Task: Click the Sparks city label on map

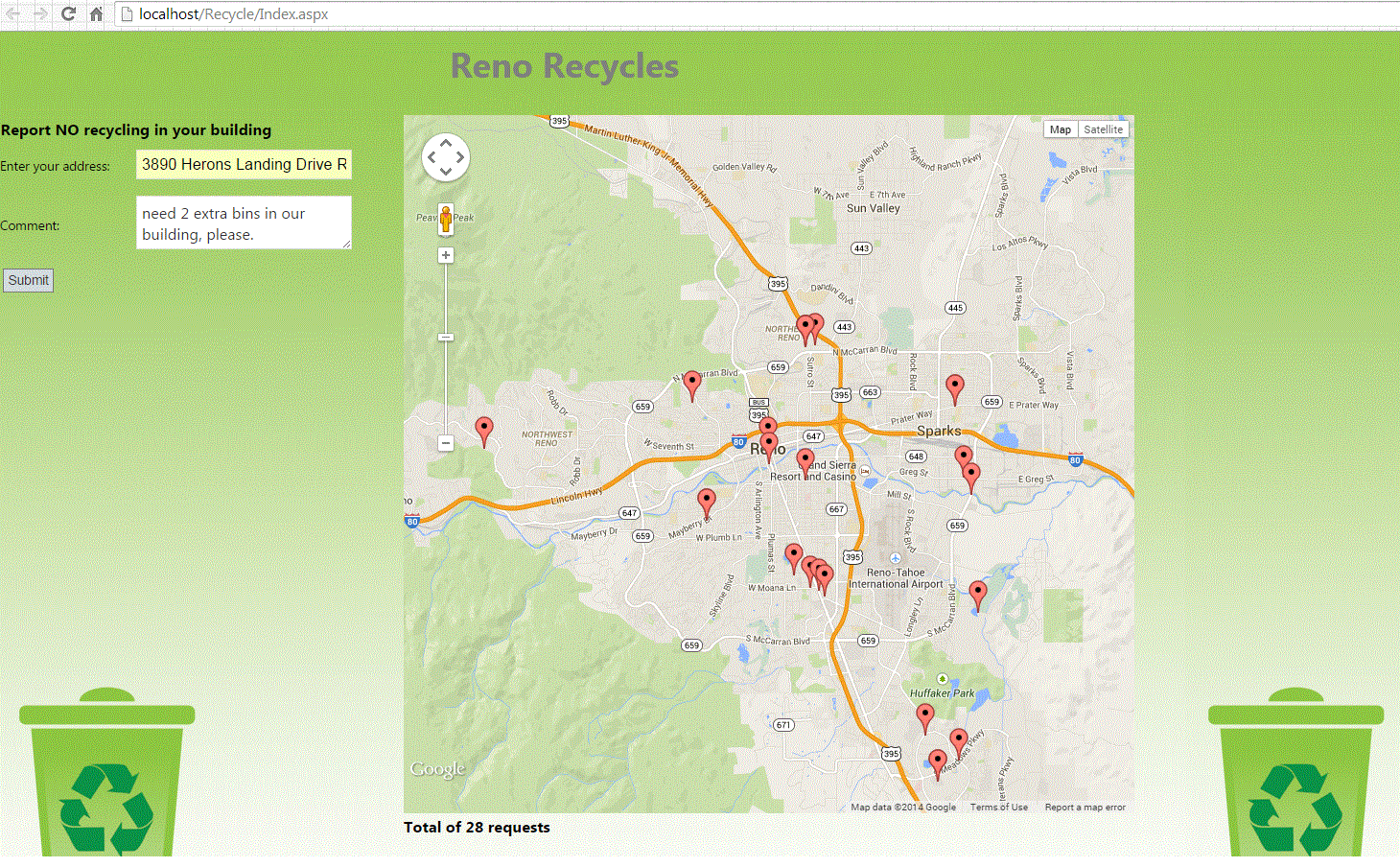Action: pos(939,431)
